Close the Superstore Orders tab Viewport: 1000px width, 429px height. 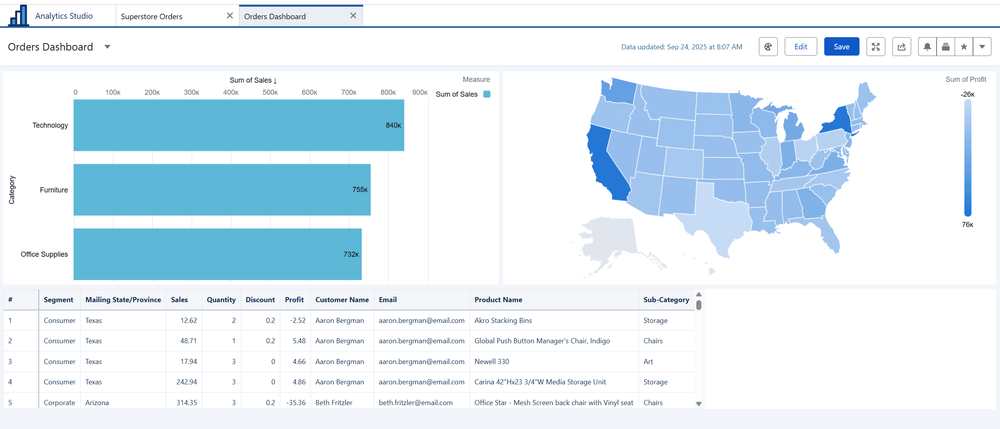click(230, 17)
